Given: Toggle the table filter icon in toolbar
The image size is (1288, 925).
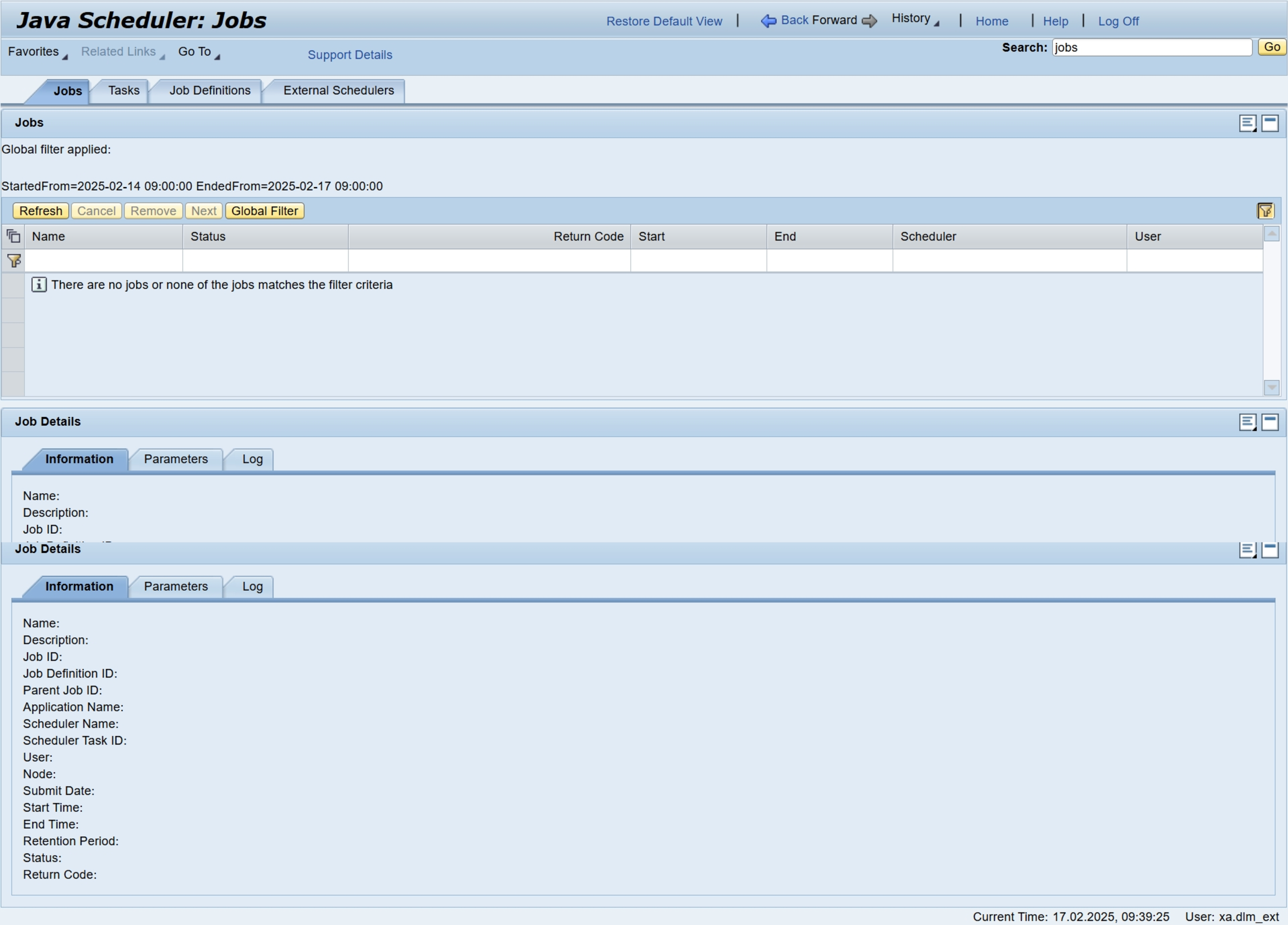Looking at the screenshot, I should (x=1265, y=211).
